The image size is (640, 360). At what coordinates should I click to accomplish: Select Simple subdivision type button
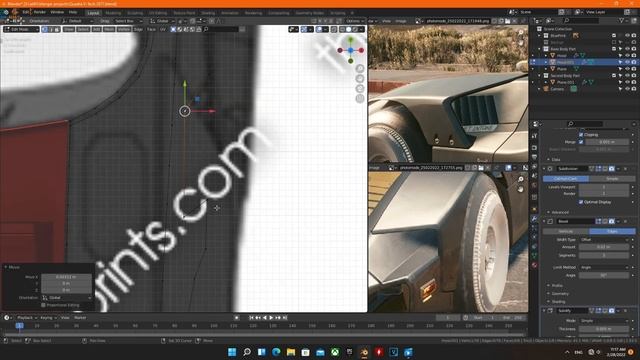coord(612,179)
